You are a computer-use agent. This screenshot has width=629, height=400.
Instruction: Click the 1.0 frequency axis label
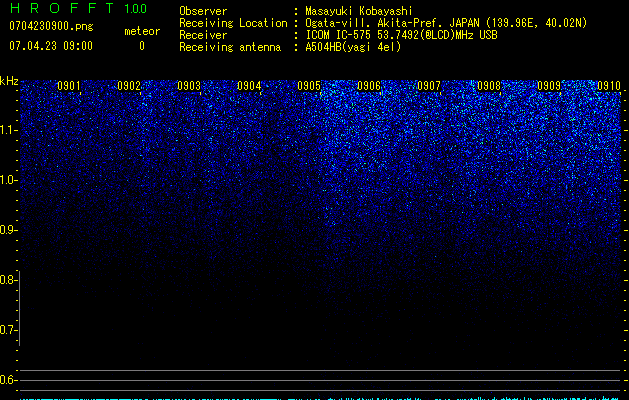tap(8, 180)
